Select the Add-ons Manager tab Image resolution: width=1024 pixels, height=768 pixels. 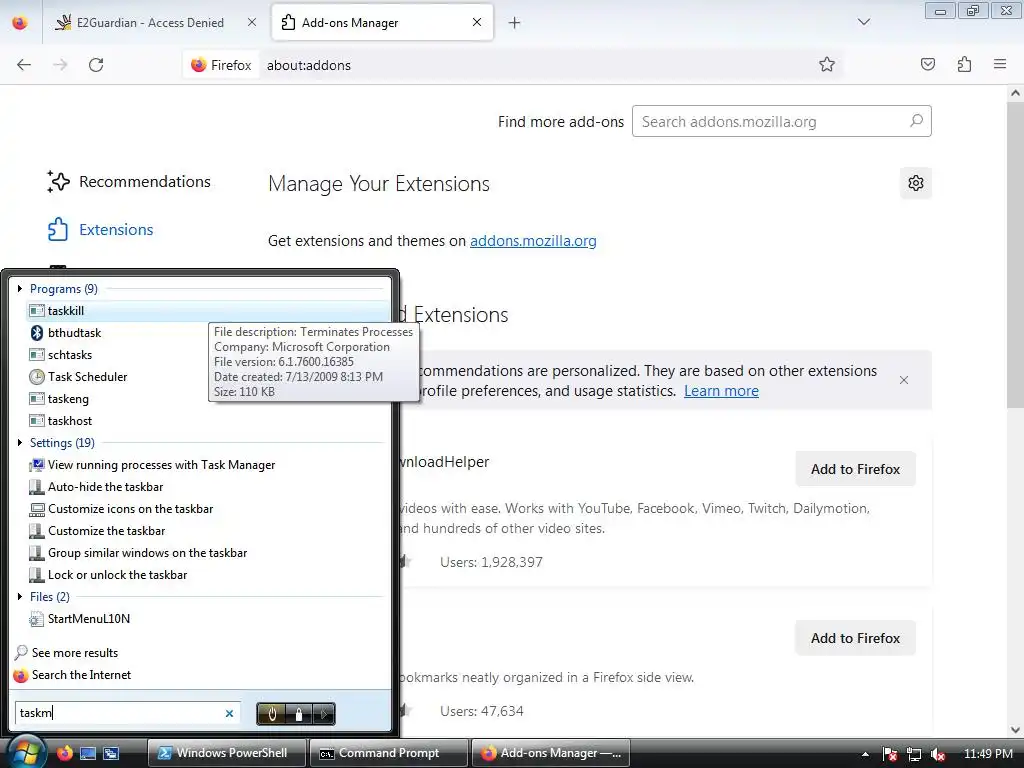coord(382,22)
